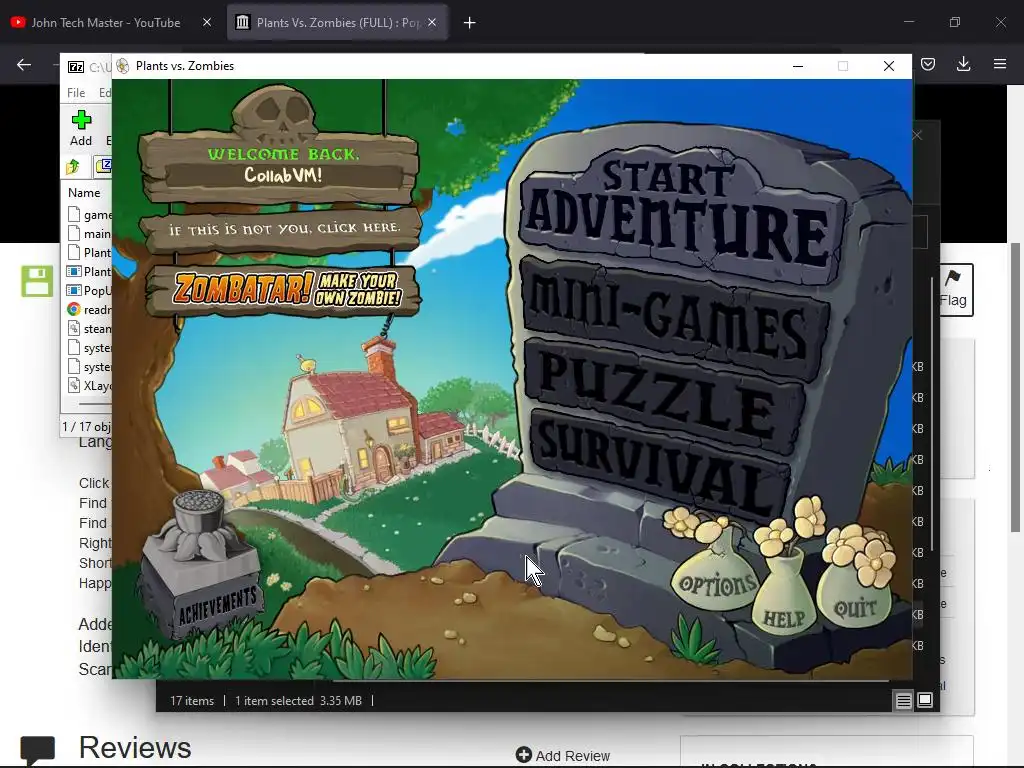Select the 'game' file row icon in 7-Zip
The height and width of the screenshot is (768, 1024).
(x=74, y=214)
